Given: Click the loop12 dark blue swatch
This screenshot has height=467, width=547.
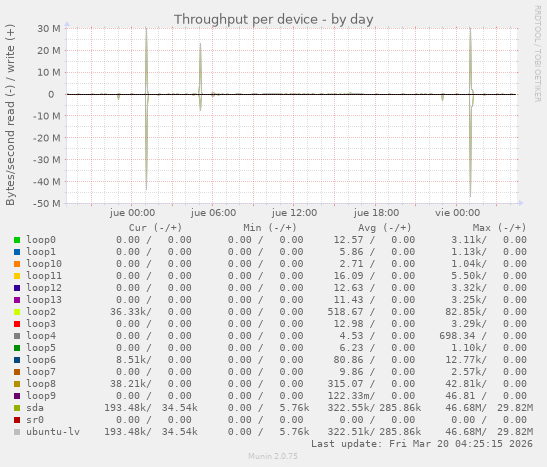Looking at the screenshot, I should [17, 288].
